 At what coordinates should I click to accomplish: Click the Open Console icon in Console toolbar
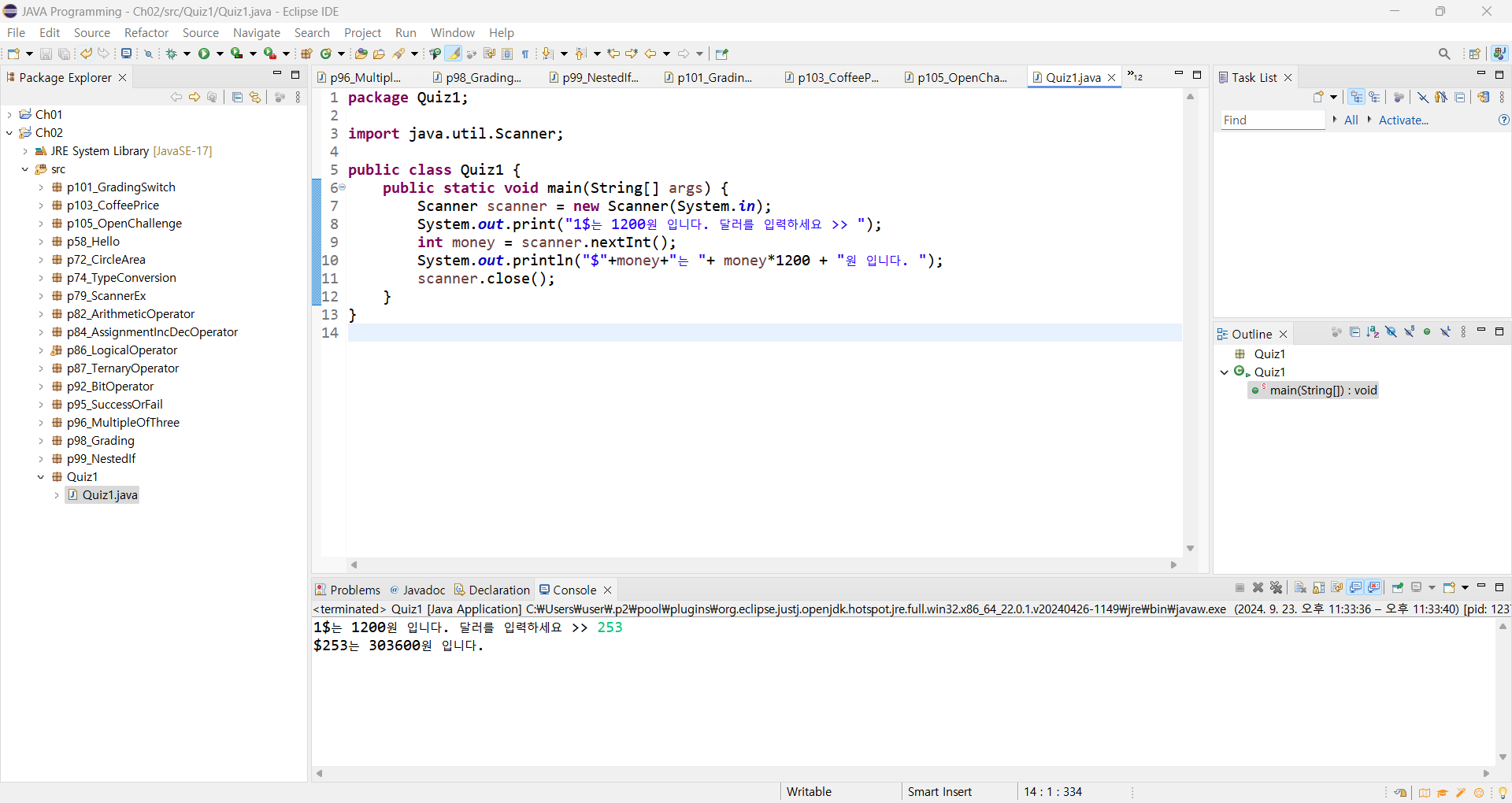click(x=1449, y=587)
